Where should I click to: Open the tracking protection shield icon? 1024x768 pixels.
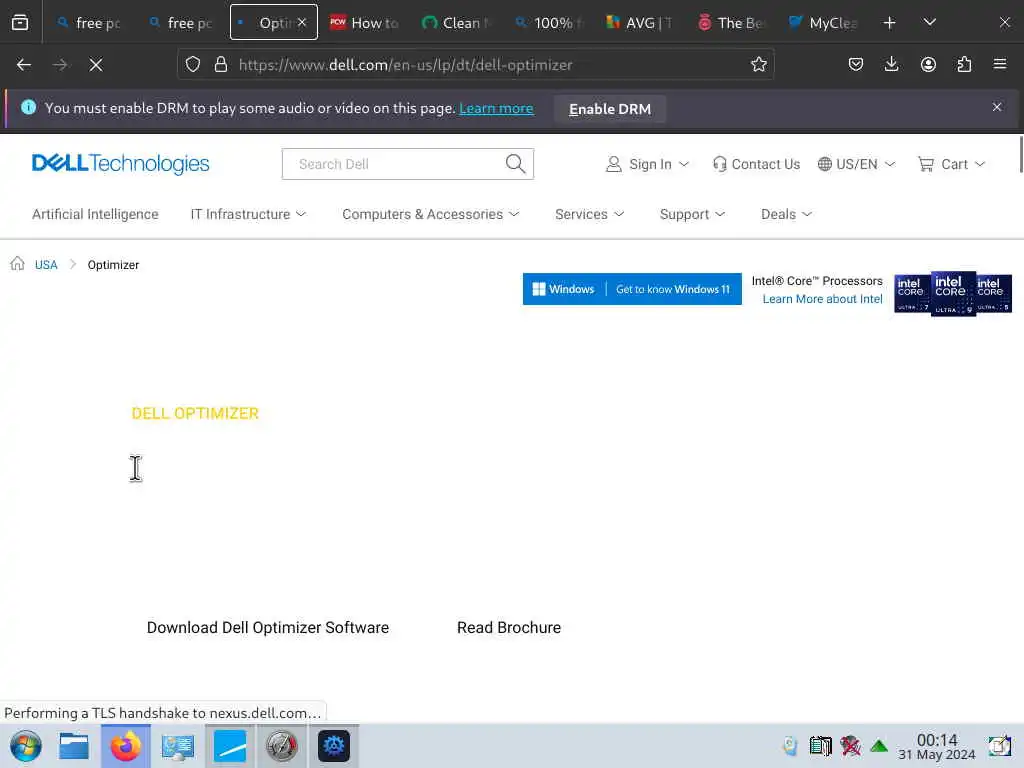coord(193,65)
